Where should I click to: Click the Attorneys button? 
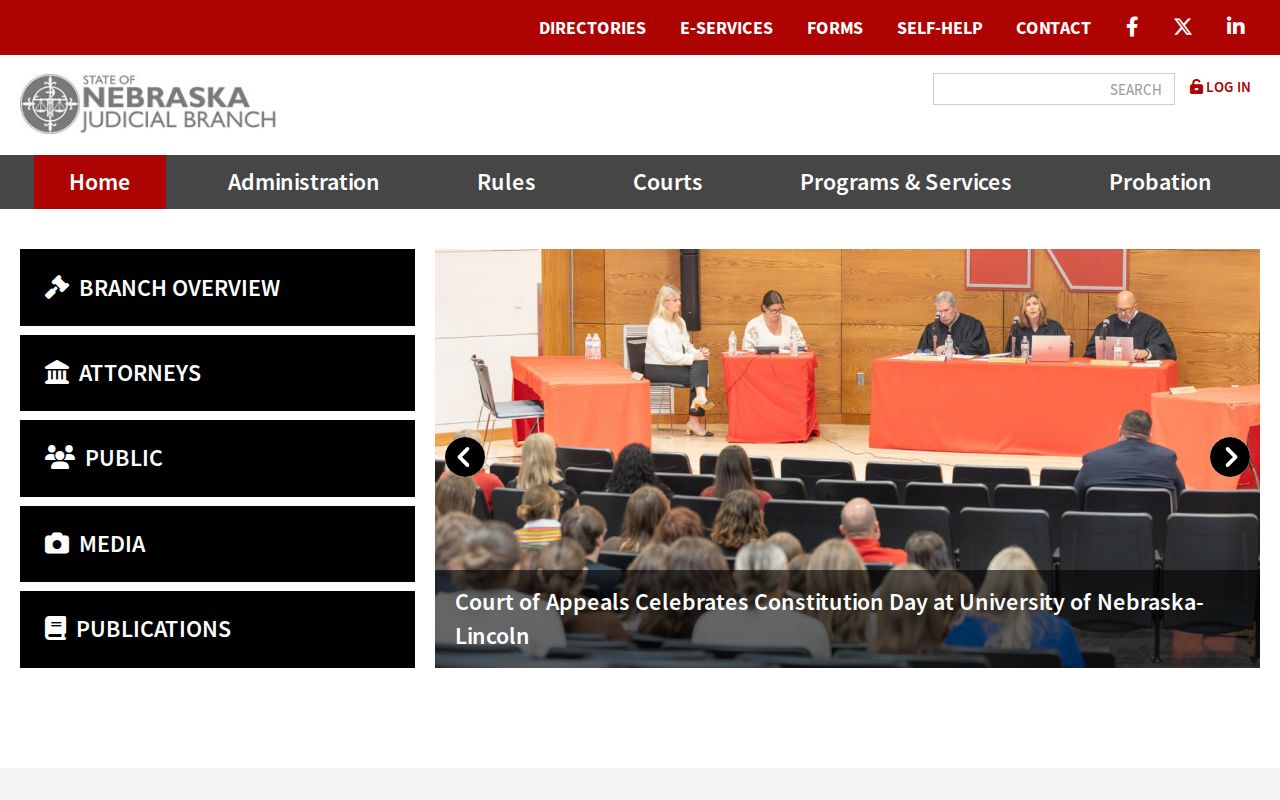coord(217,373)
